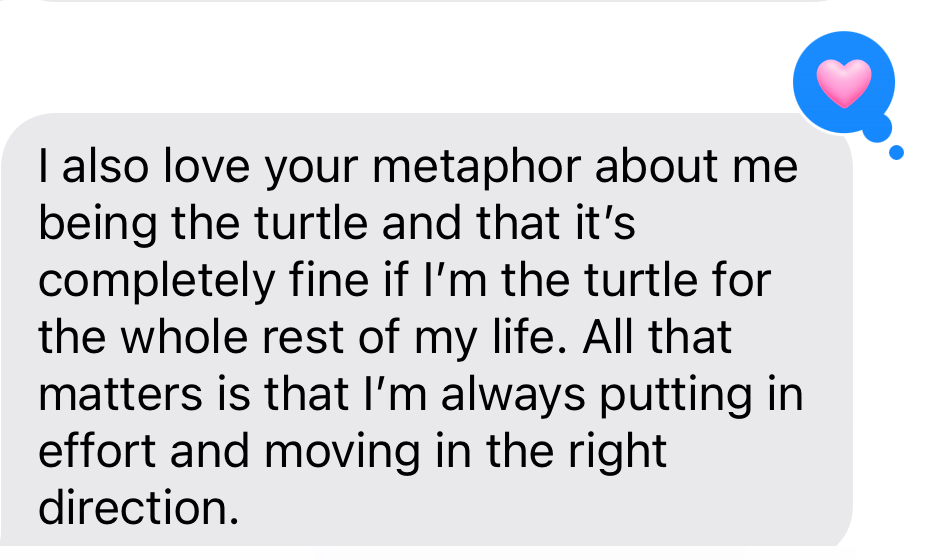Click the word "right" in the message
Screen dimensions: 937x560
(618, 452)
